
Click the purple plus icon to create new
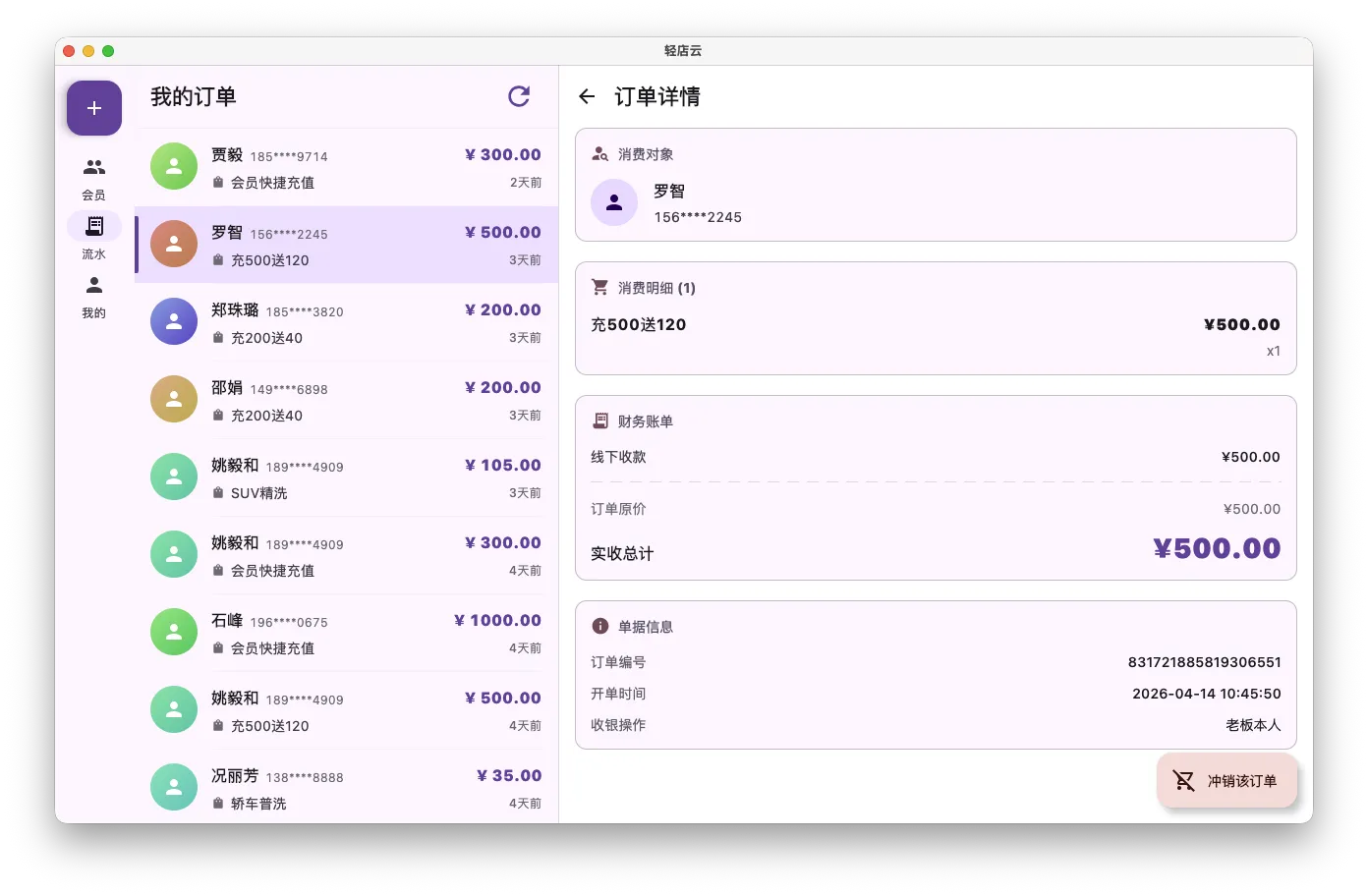93,107
